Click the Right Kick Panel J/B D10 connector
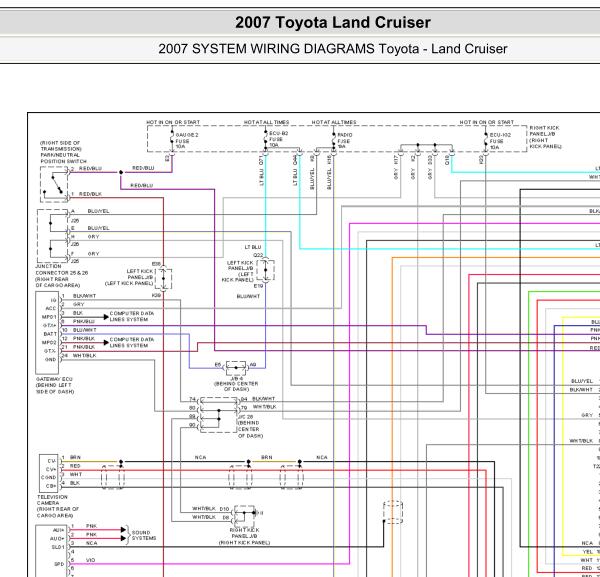 [242, 513]
